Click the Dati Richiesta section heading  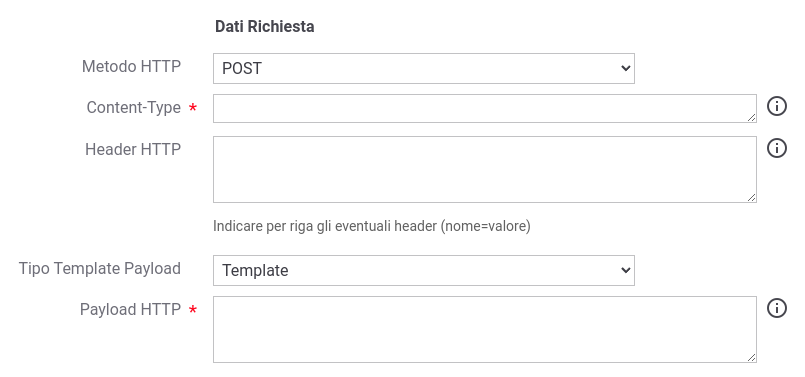(264, 27)
